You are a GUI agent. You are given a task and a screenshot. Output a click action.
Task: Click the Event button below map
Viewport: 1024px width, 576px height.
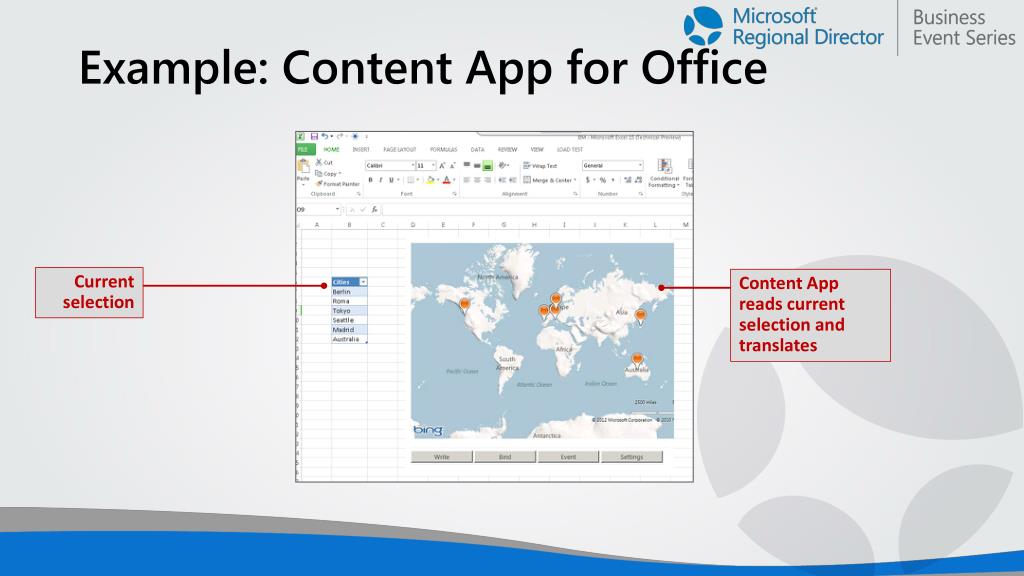[x=568, y=456]
